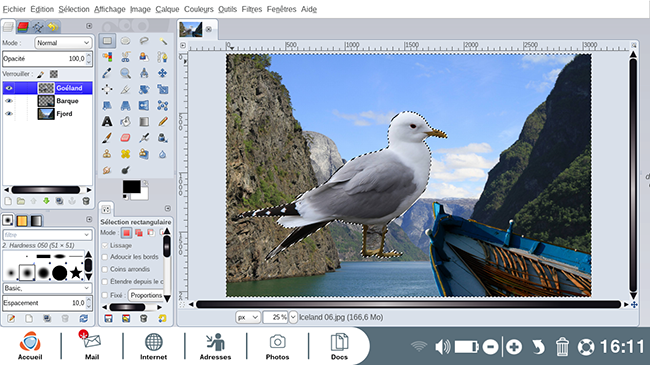Select the Rectangle Select tool
The height and width of the screenshot is (365, 650).
tap(107, 41)
